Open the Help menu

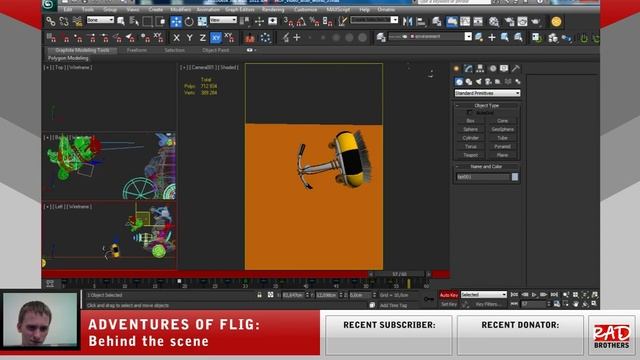(x=364, y=9)
